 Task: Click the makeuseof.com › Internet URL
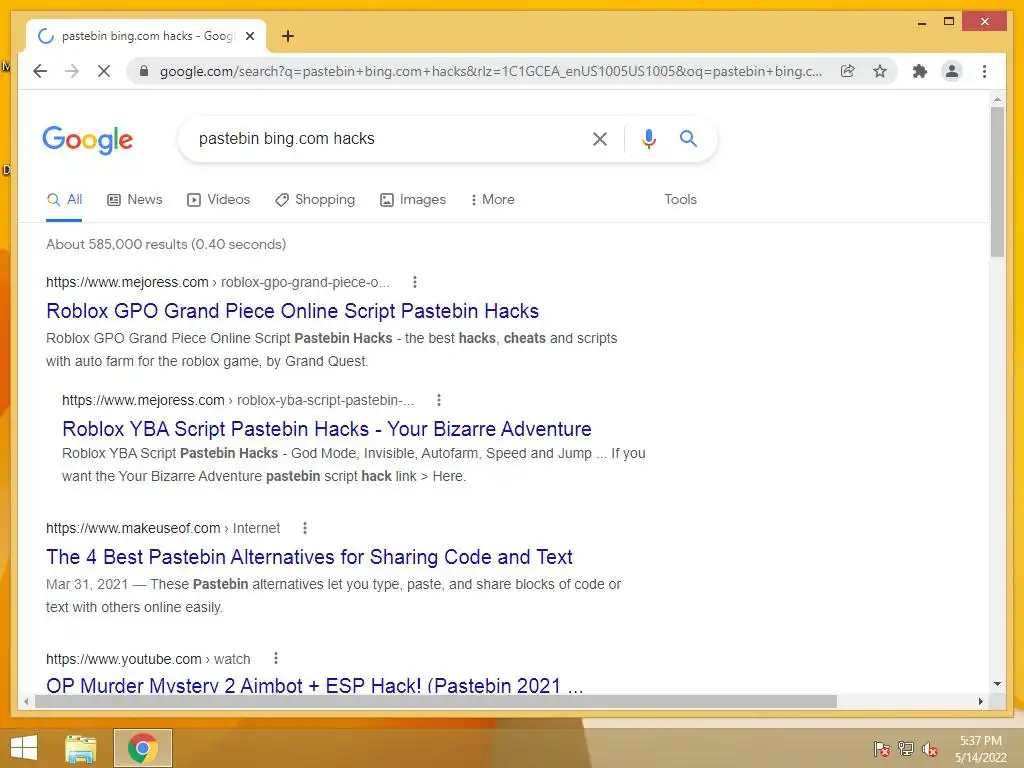pos(163,528)
